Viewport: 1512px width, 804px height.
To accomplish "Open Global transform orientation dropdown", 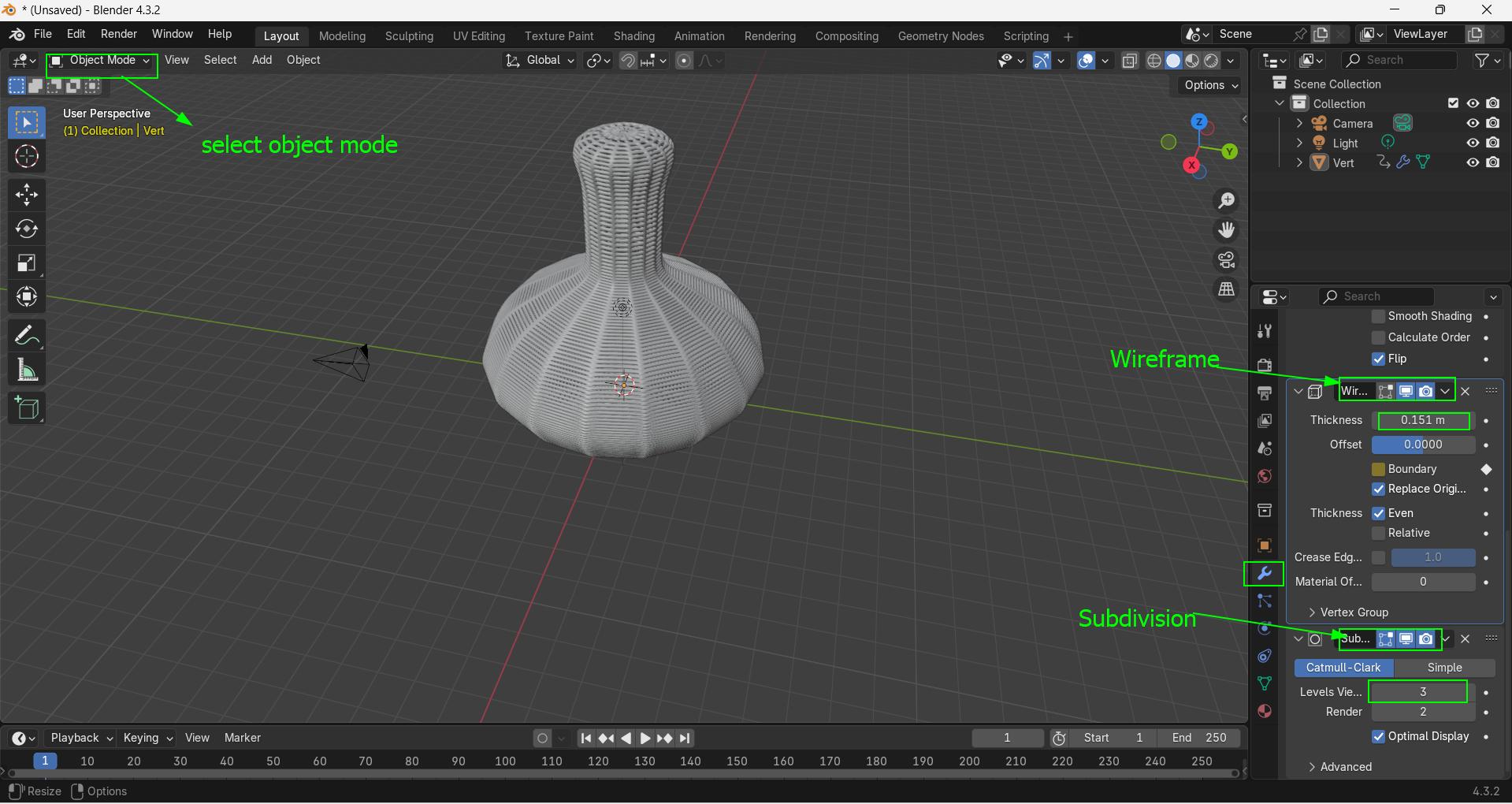I will [541, 61].
